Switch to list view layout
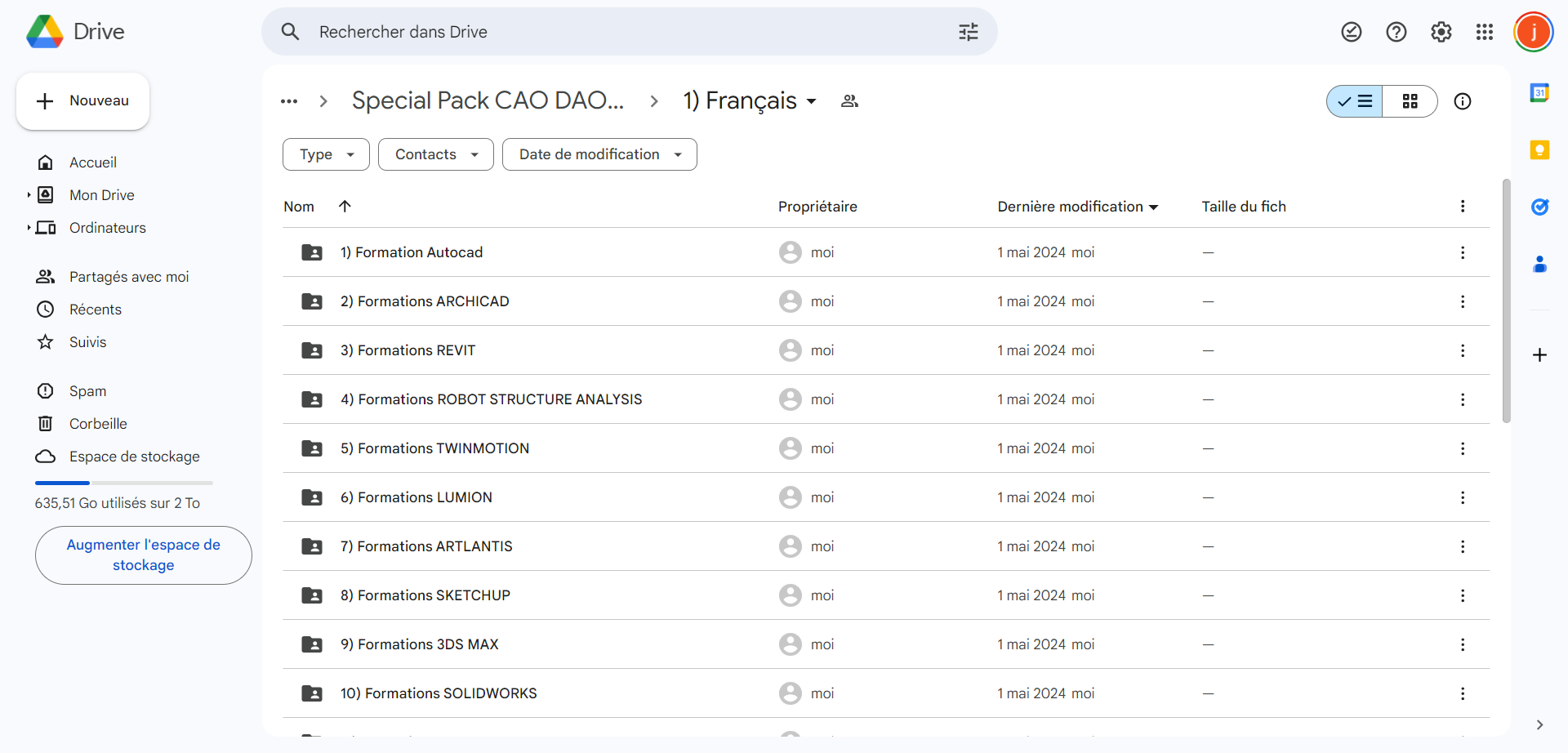This screenshot has height=753, width=1568. pyautogui.click(x=1355, y=101)
